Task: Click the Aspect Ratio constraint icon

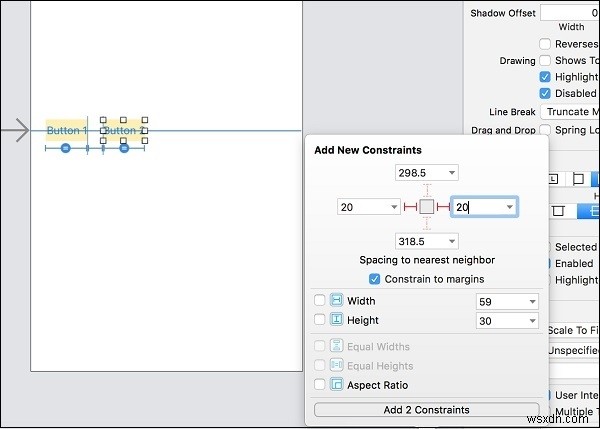Action: pyautogui.click(x=336, y=385)
